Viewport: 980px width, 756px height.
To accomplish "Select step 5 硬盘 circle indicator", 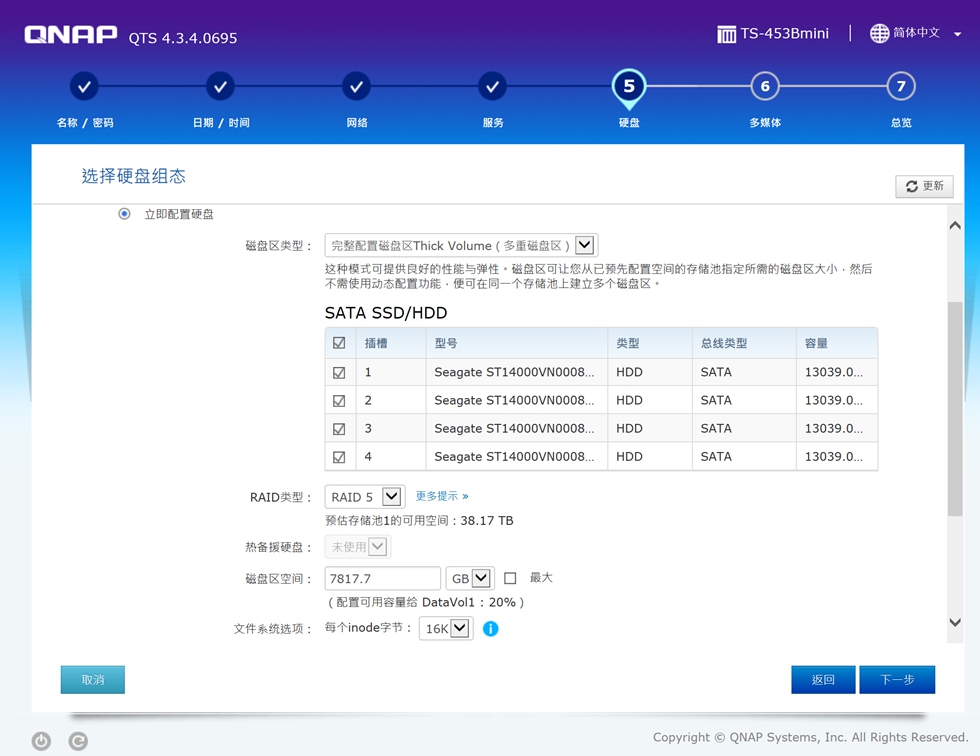I will click(x=628, y=86).
